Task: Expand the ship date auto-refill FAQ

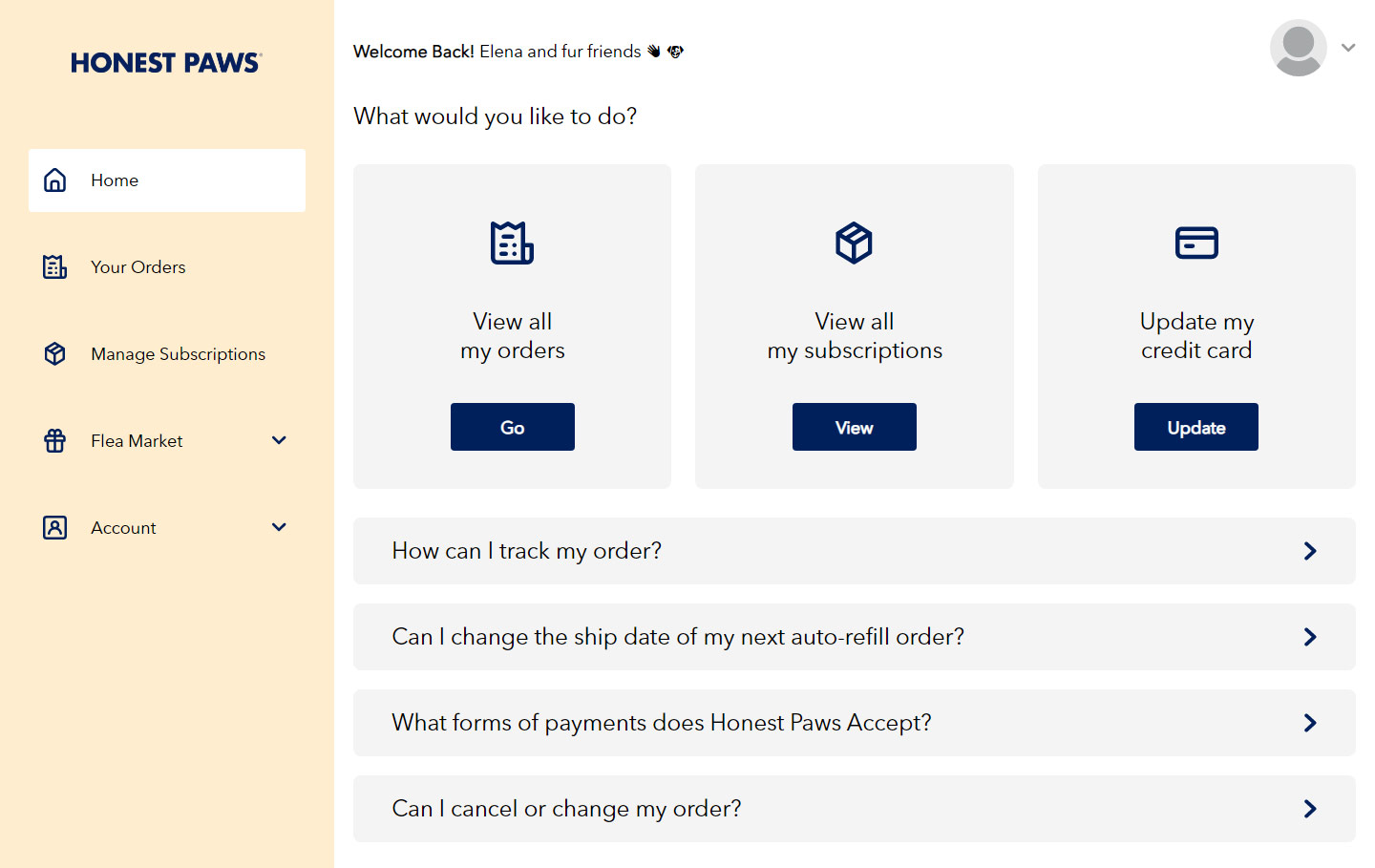Action: point(1310,637)
